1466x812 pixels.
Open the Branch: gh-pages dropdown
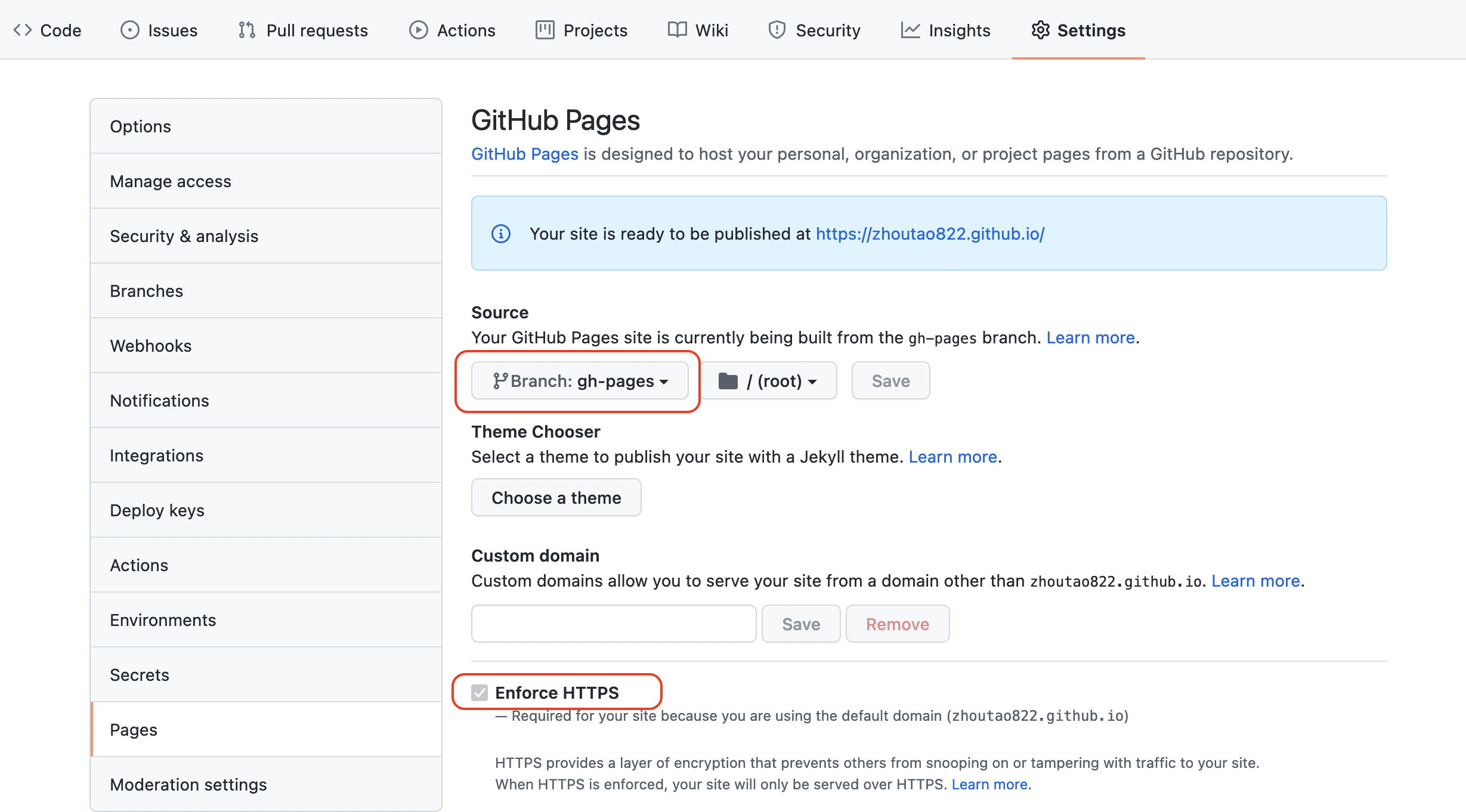[x=580, y=381]
